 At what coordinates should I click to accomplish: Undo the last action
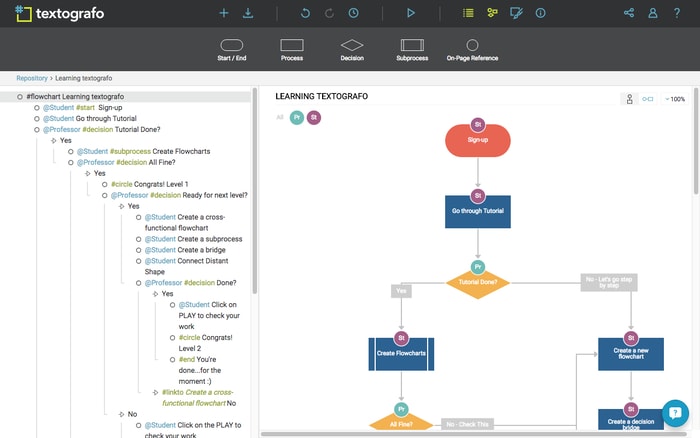tap(305, 13)
